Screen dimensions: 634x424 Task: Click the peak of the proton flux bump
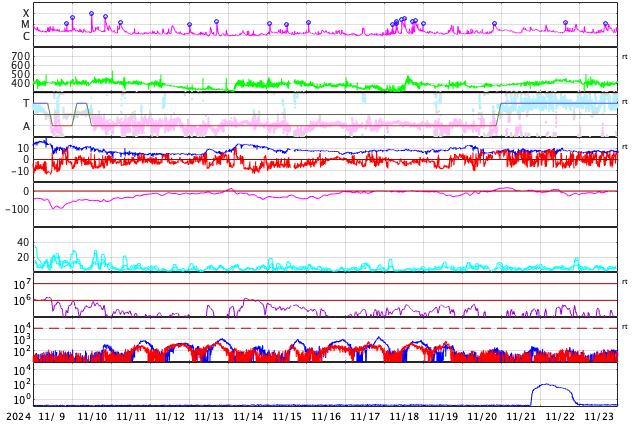click(545, 384)
